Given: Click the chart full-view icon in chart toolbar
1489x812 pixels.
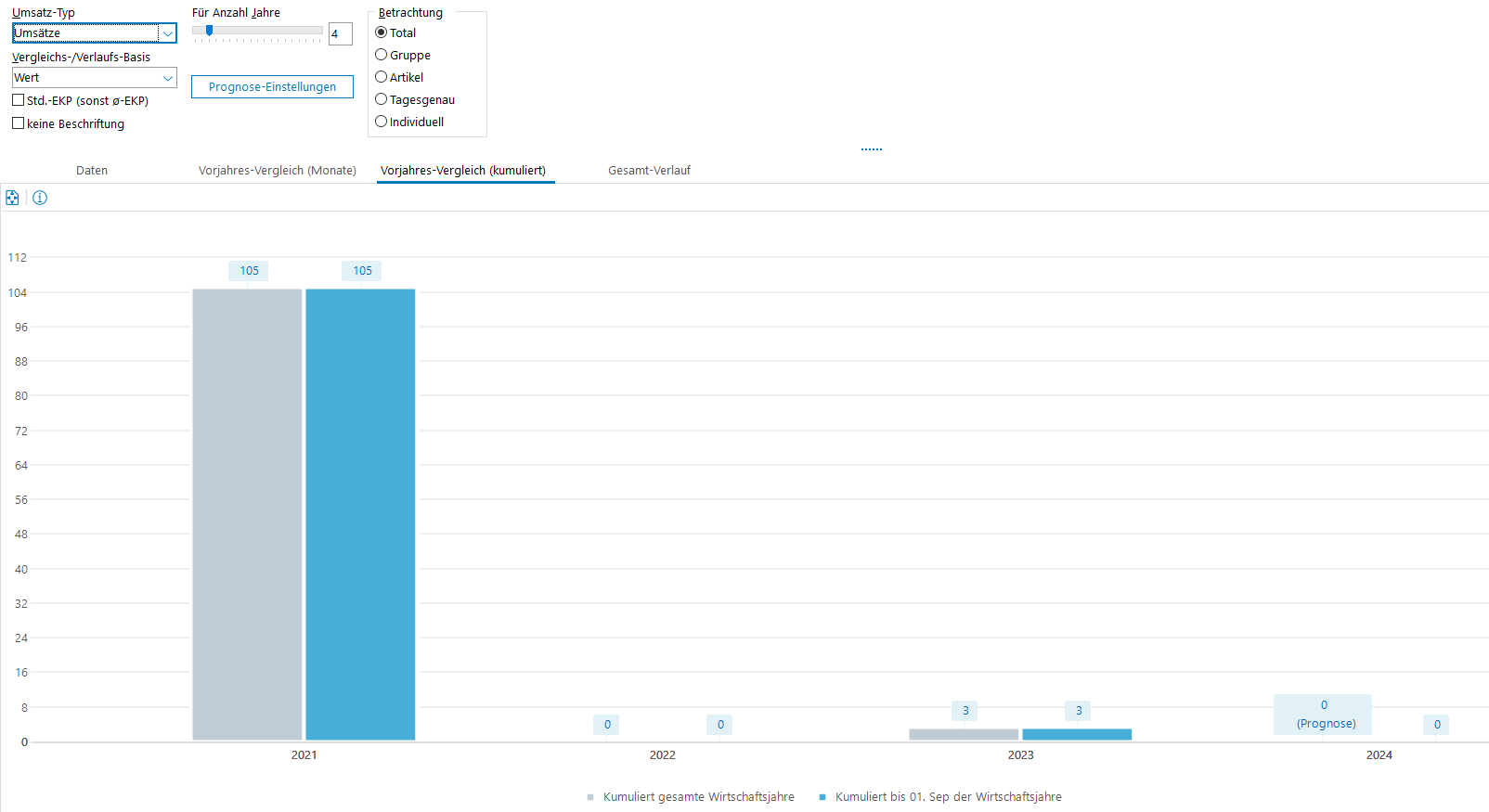Looking at the screenshot, I should click(12, 198).
